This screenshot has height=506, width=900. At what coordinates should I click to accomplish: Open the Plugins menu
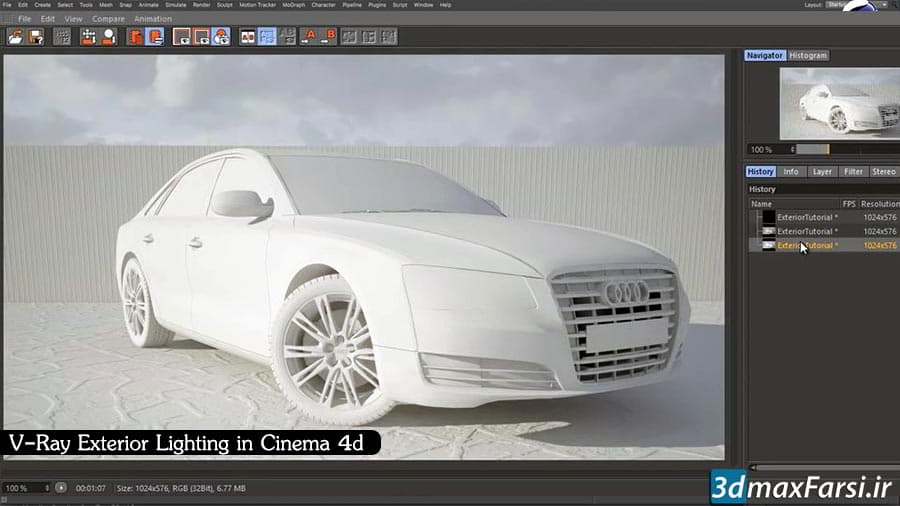pyautogui.click(x=377, y=5)
